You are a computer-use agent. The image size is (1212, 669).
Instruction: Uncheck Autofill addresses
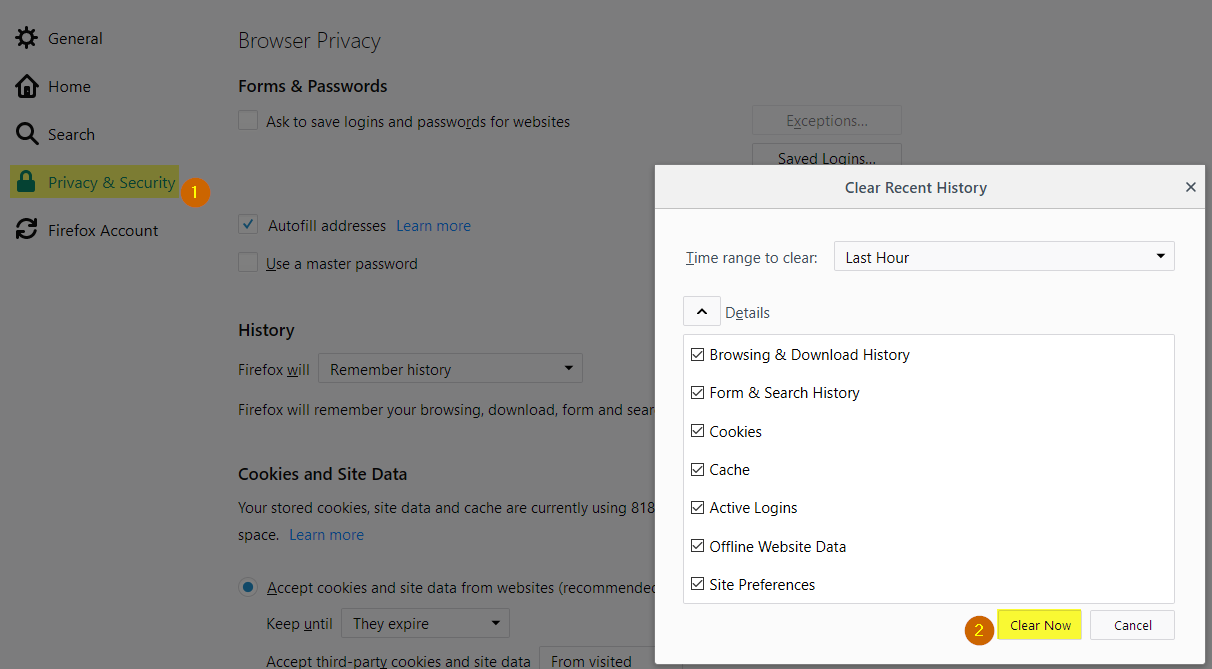click(x=248, y=225)
